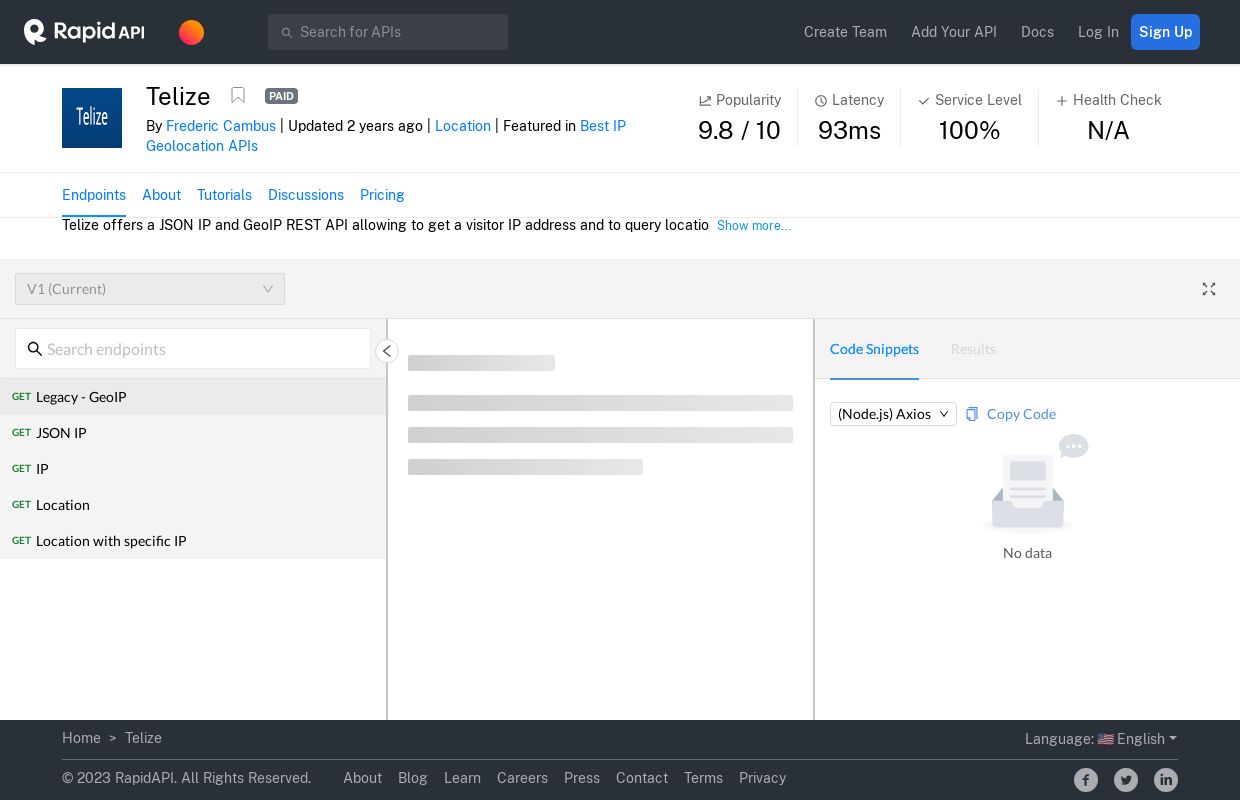Collapse the endpoints sidebar with the arrow
Image resolution: width=1240 pixels, height=800 pixels.
point(387,351)
